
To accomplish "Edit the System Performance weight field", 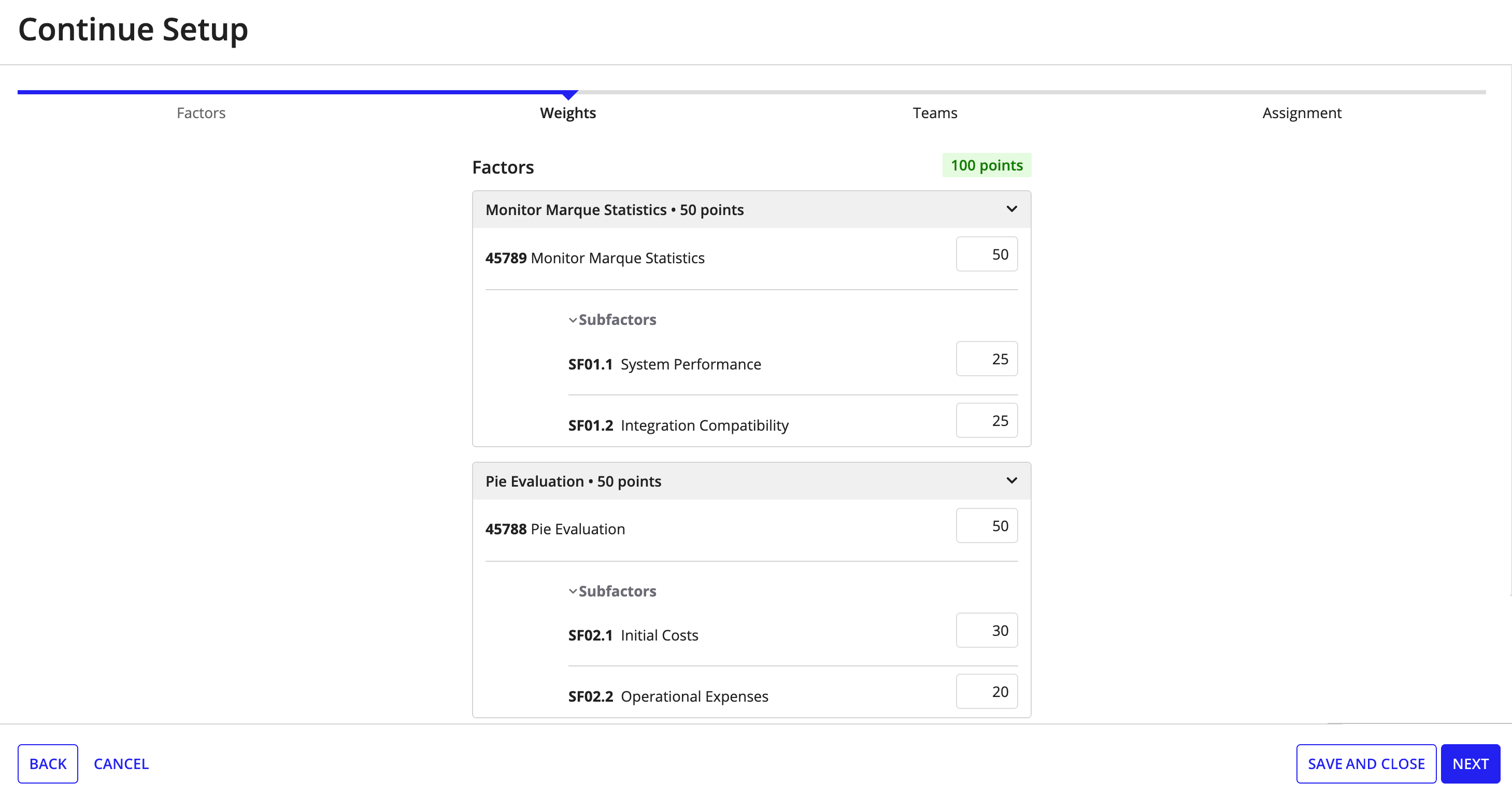I will (986, 359).
